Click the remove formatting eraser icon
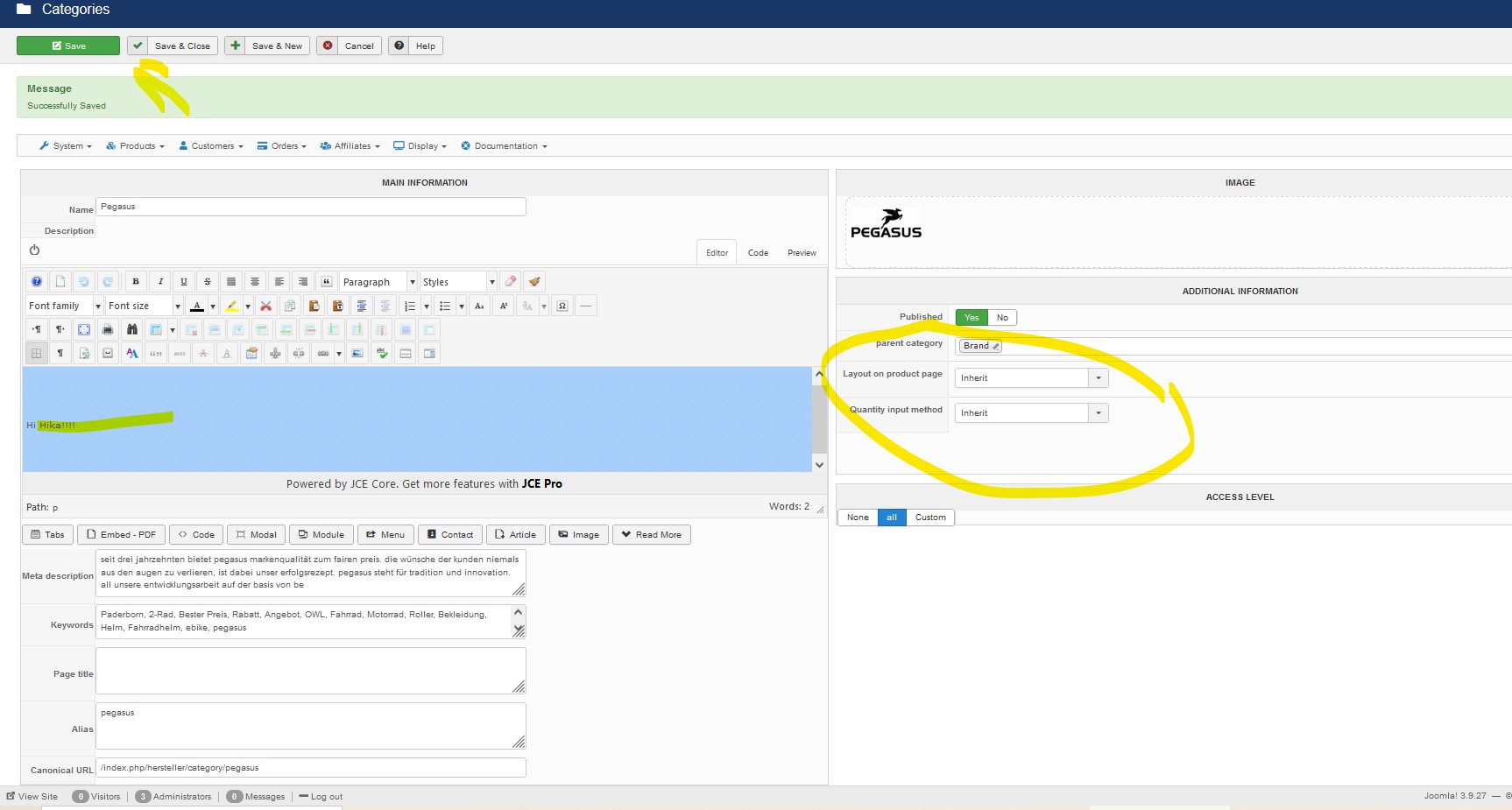 [x=511, y=282]
